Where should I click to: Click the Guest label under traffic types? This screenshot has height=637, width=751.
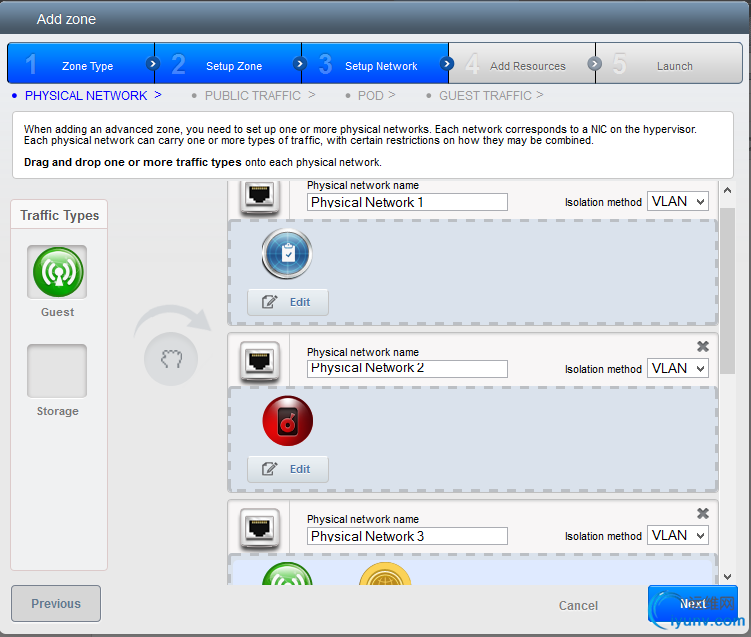pos(57,312)
